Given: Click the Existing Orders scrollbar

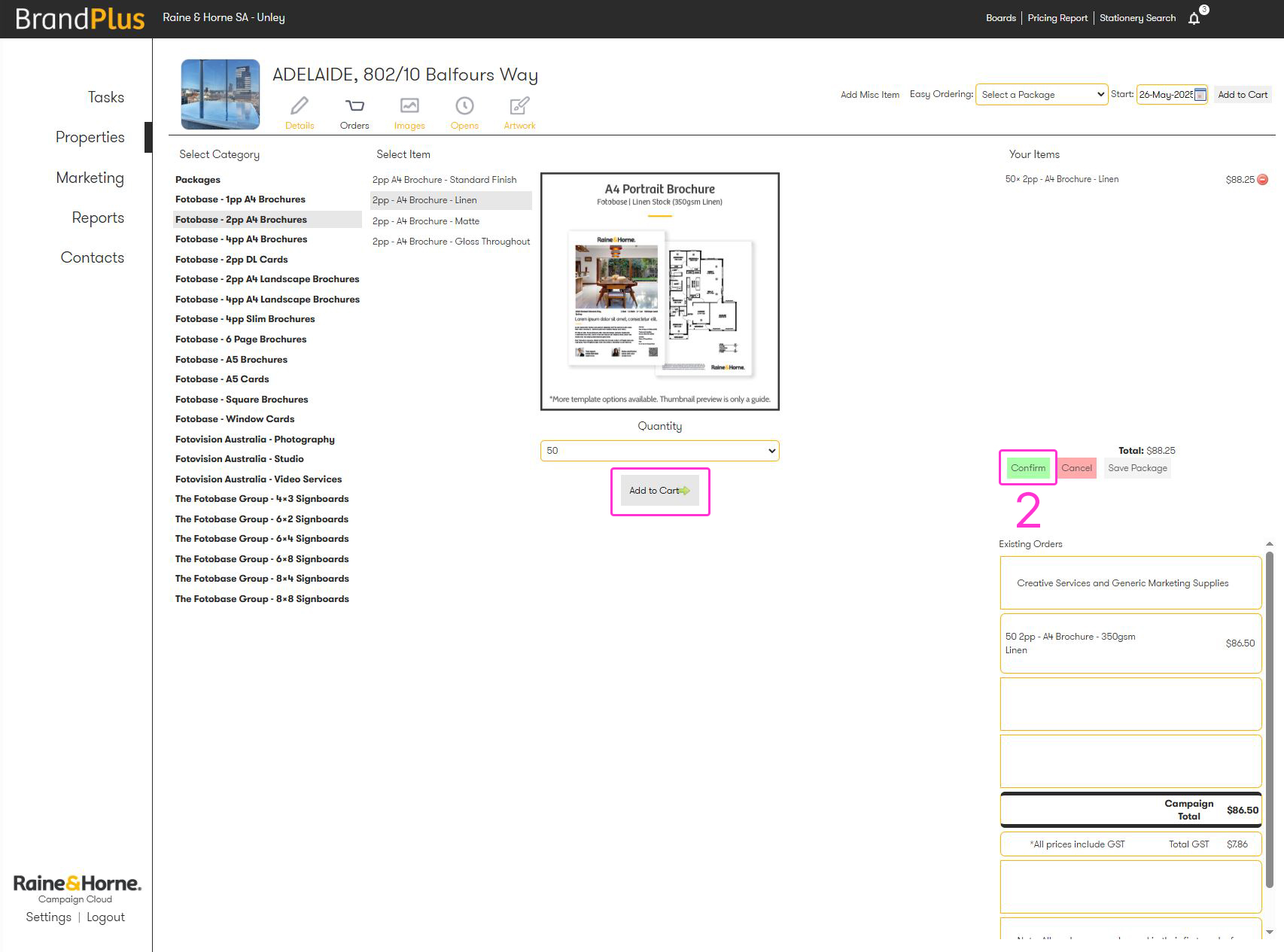Looking at the screenshot, I should click(1270, 719).
